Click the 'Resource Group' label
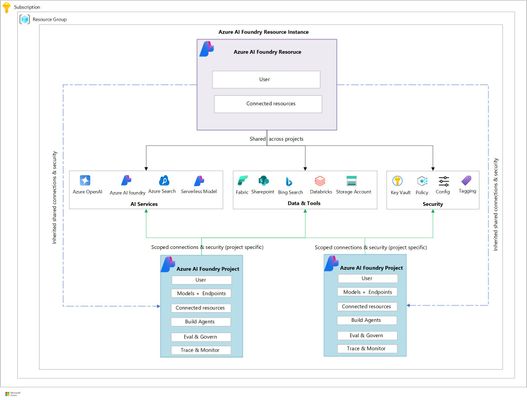This screenshot has width=527, height=400. 49,19
